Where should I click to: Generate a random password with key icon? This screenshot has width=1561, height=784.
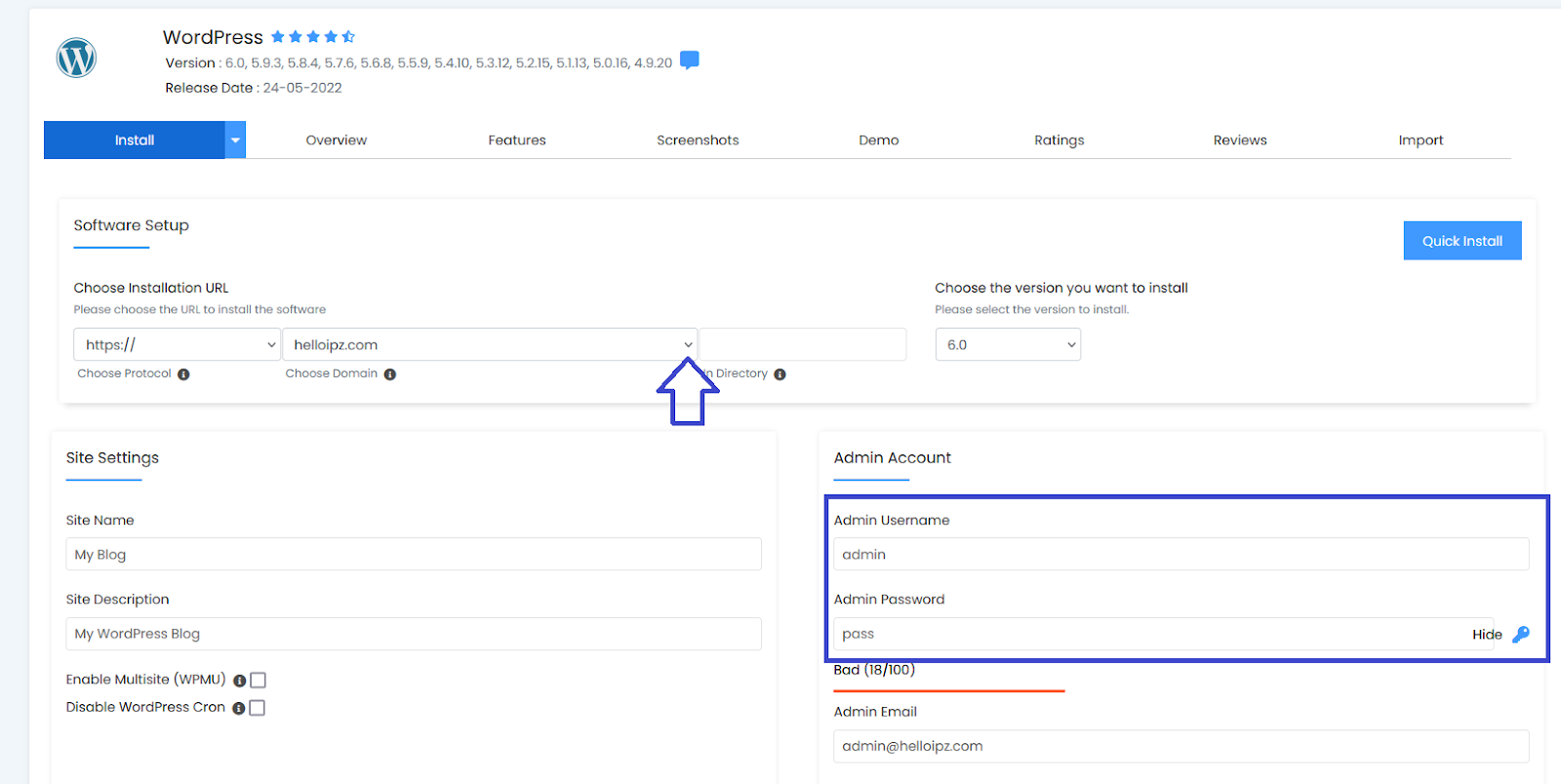pyautogui.click(x=1521, y=635)
